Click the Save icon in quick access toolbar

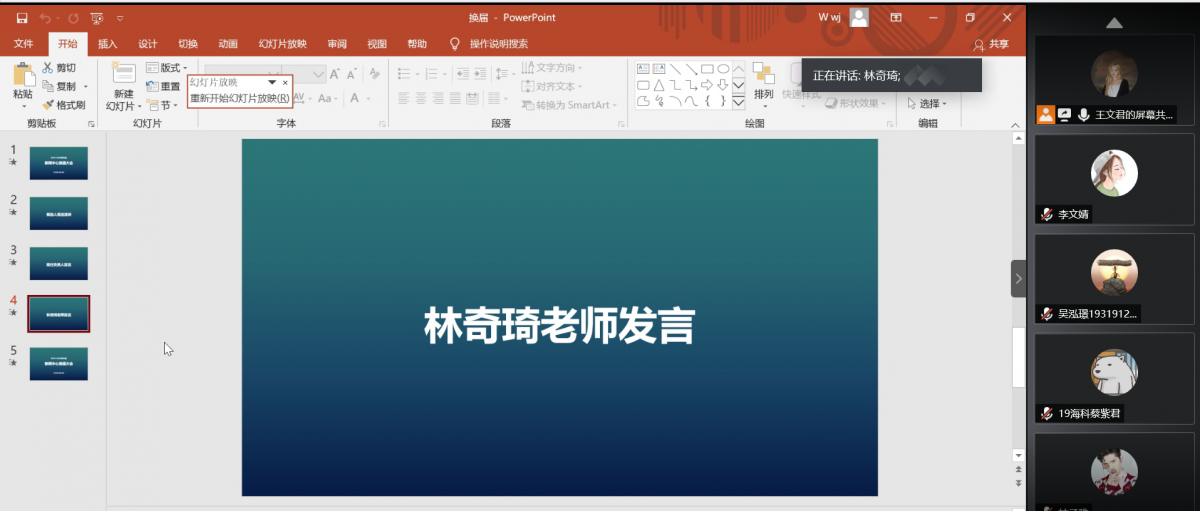click(x=21, y=17)
